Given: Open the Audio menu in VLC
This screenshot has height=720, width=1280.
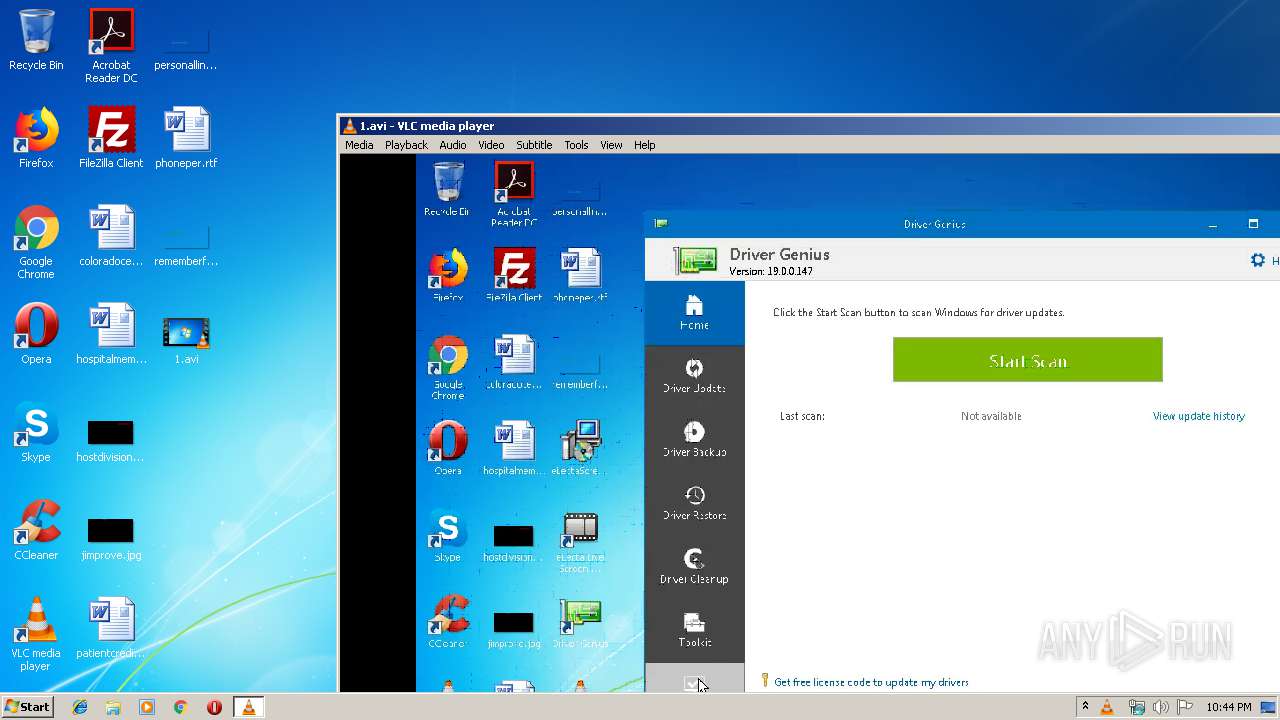Looking at the screenshot, I should click(453, 145).
